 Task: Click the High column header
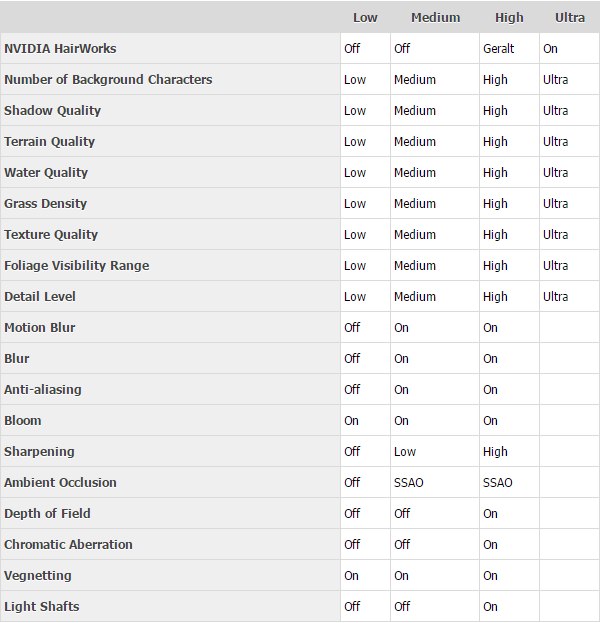click(x=509, y=17)
